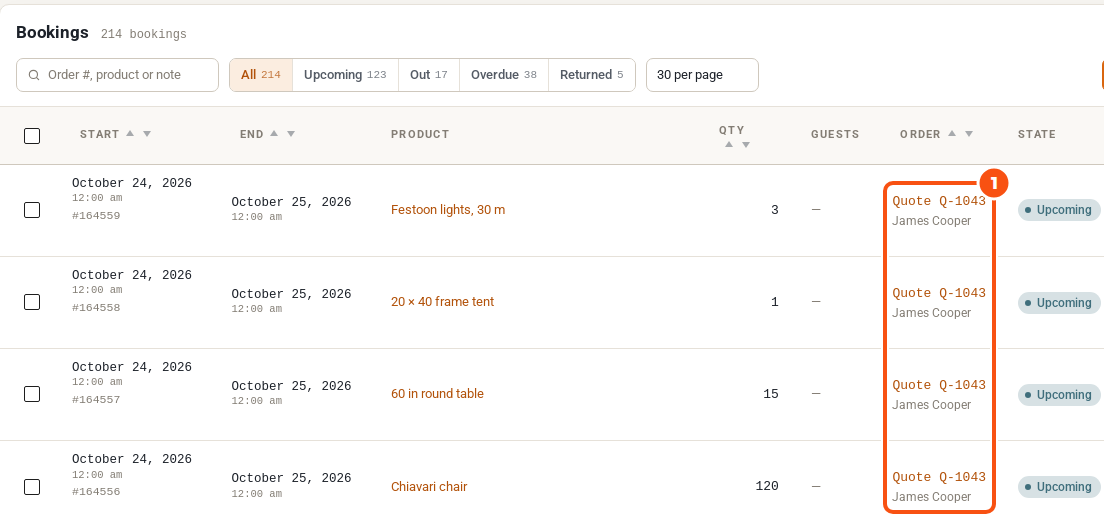Open Quote Q-1043 in frame tent row
Viewport: 1104px width, 530px height.
click(939, 294)
